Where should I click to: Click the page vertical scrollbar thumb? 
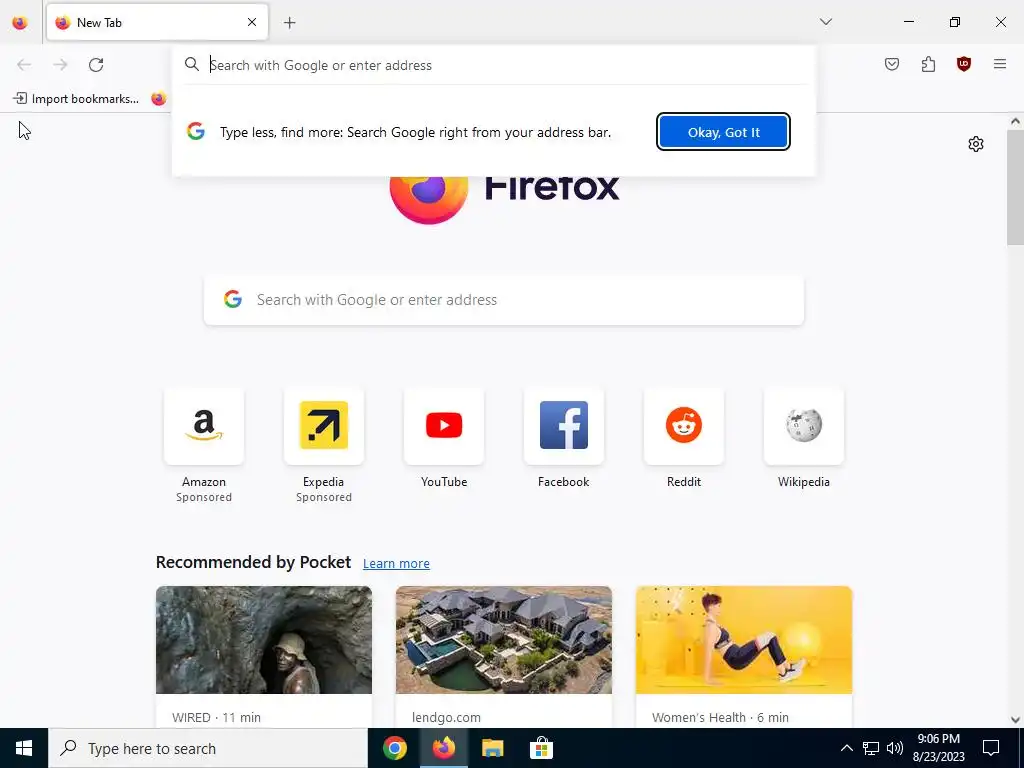[1015, 187]
